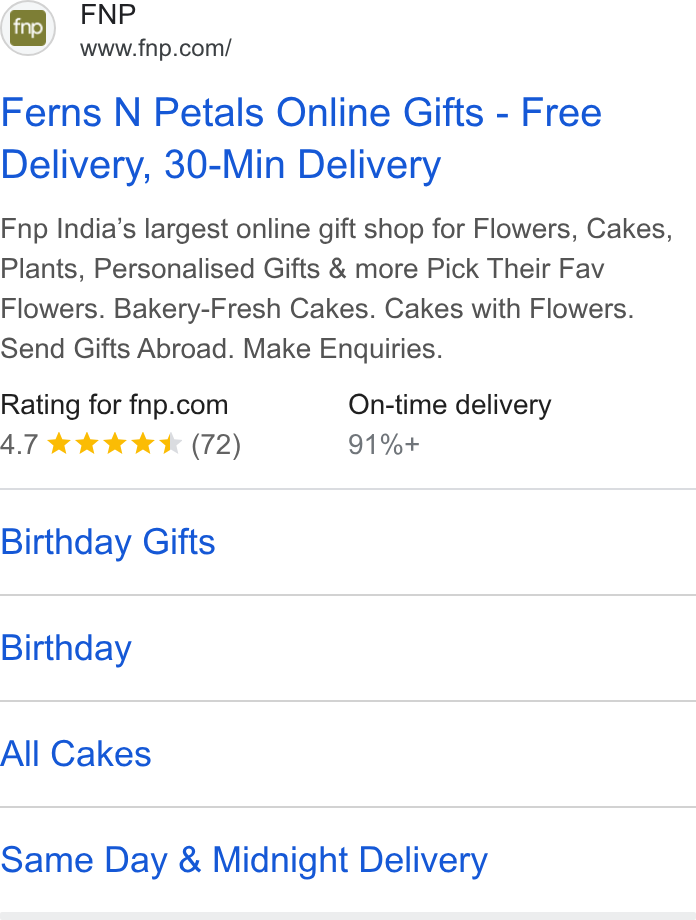Viewport: 696px width, 920px height.
Task: Open the Birthday Gifts sitelink
Action: [108, 542]
